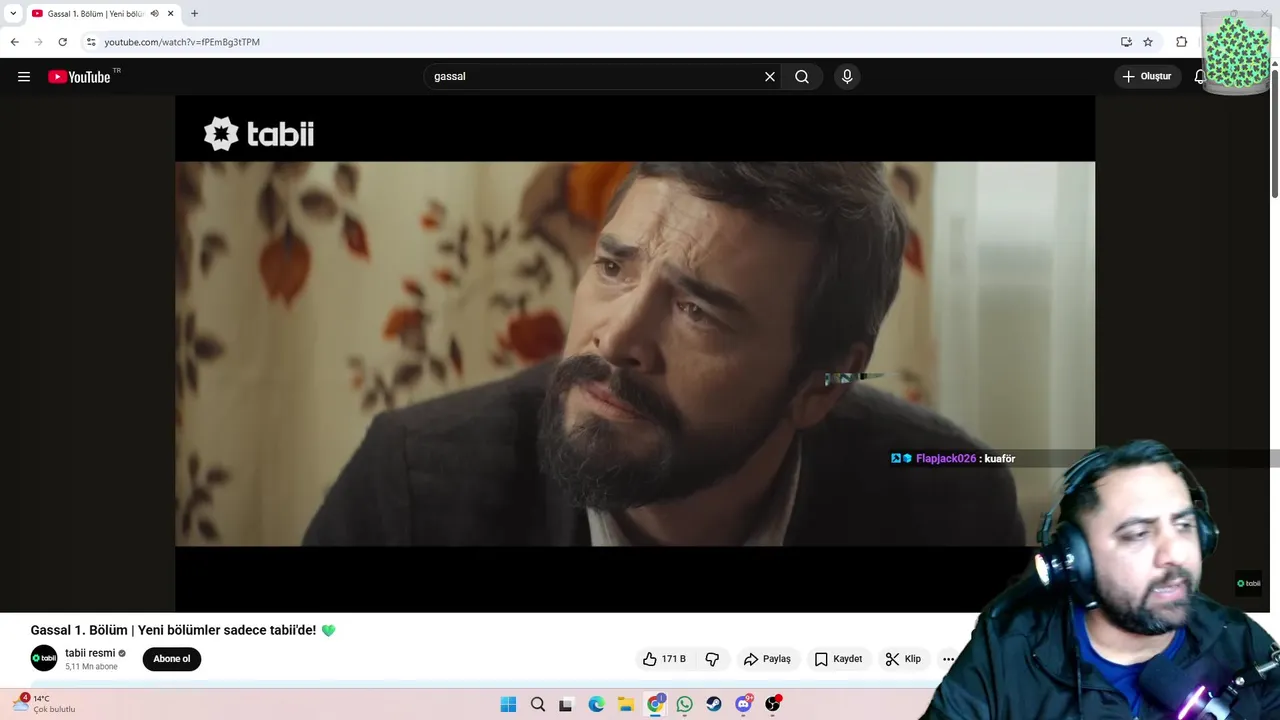Open the tabii resmi channel name link
The height and width of the screenshot is (720, 1280).
pyautogui.click(x=90, y=653)
